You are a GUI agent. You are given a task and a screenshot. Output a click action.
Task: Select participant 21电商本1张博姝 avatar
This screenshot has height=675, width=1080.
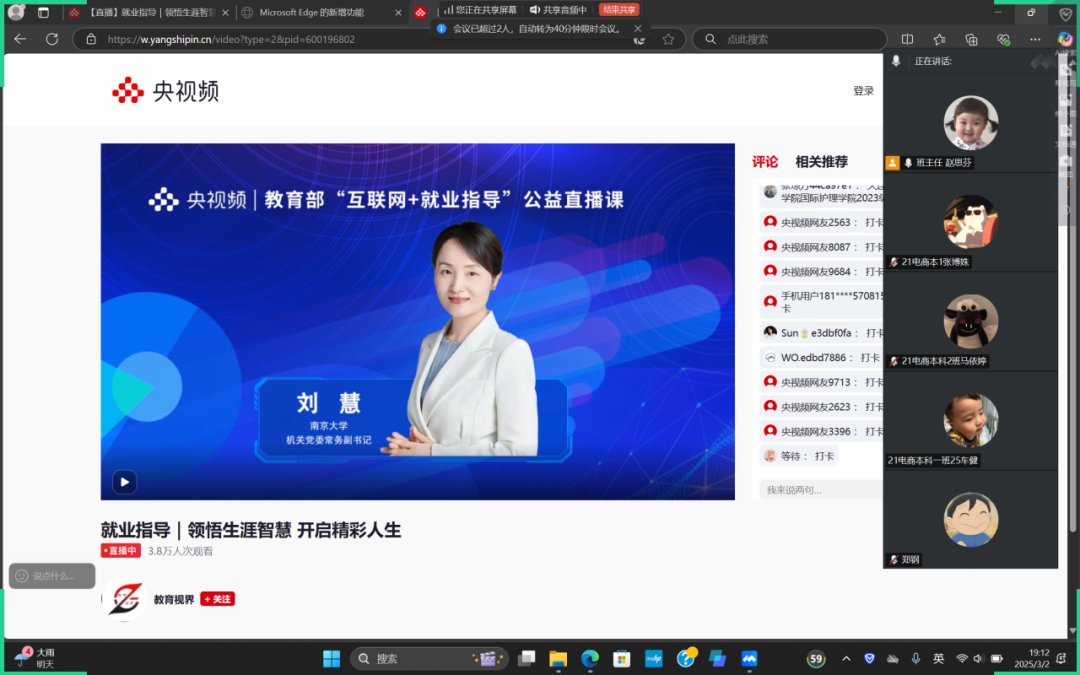point(970,222)
